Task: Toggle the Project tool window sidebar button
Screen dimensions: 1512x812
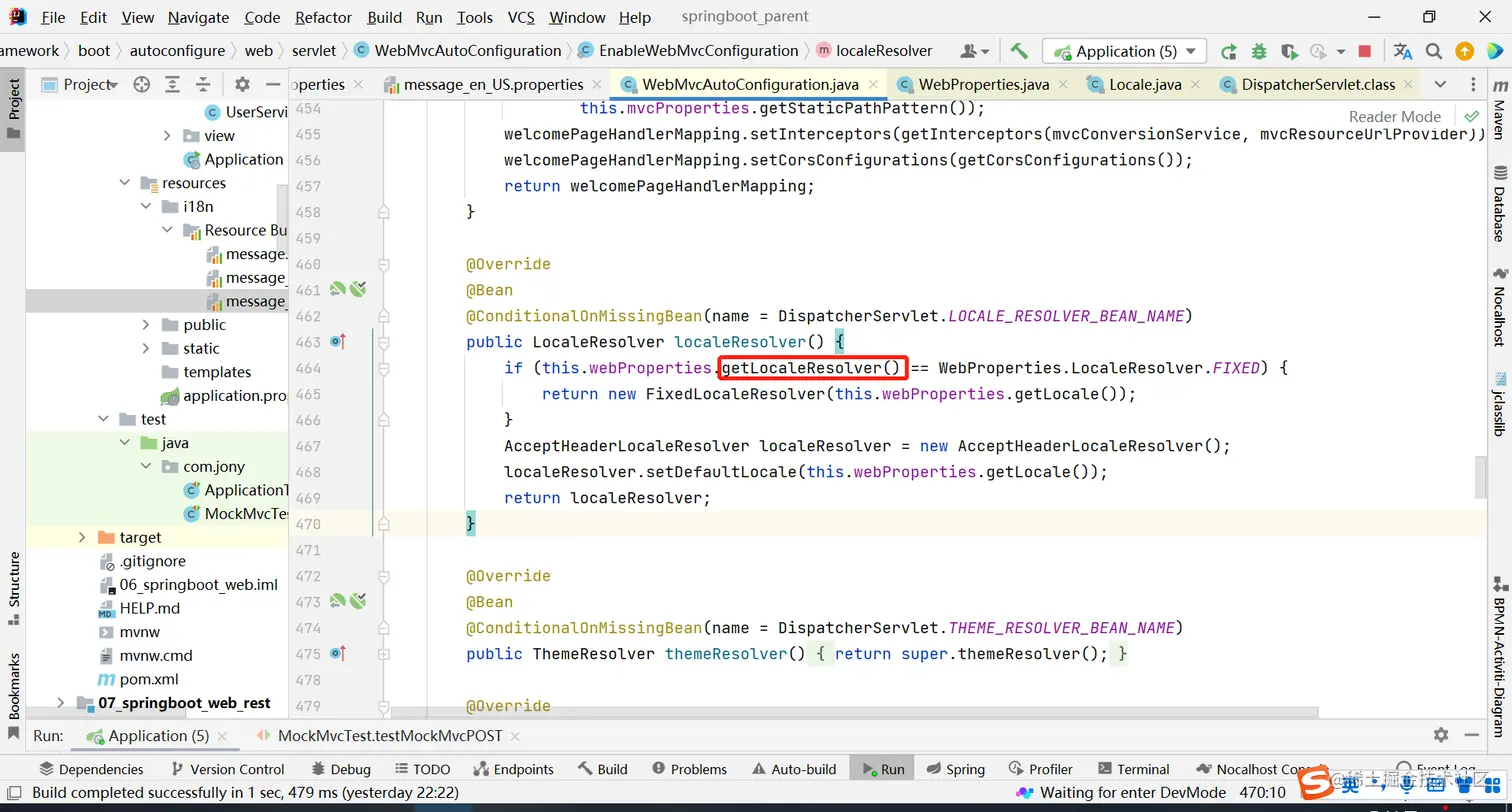Action: (x=14, y=109)
